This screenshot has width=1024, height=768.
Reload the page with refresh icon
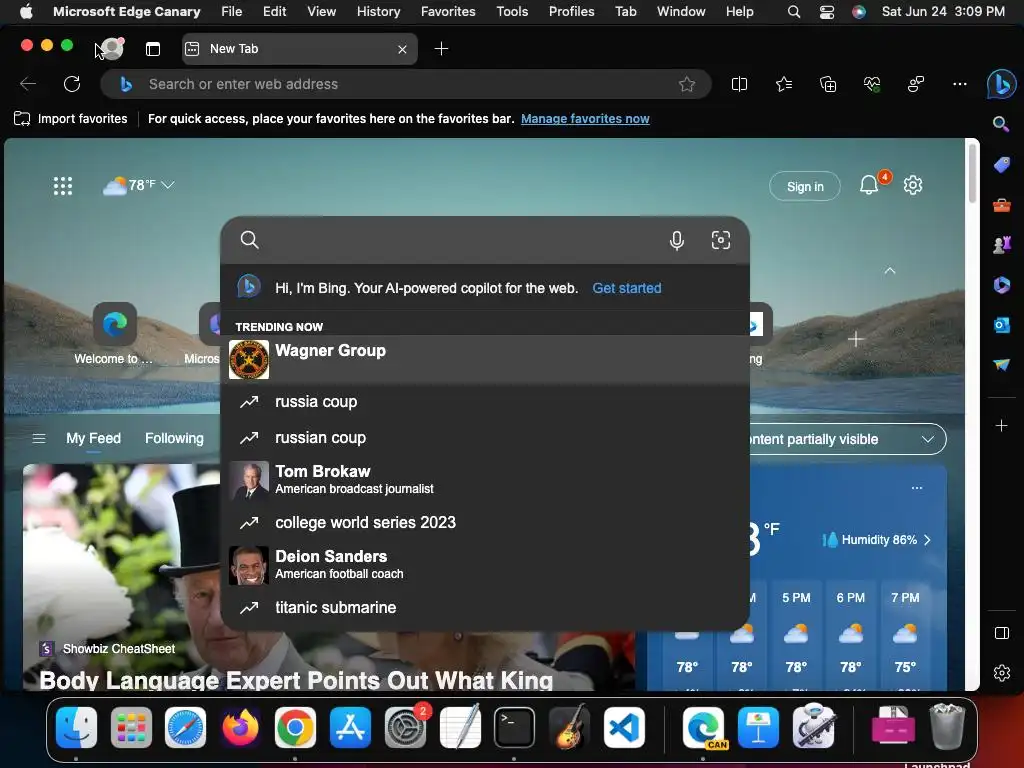(x=72, y=84)
